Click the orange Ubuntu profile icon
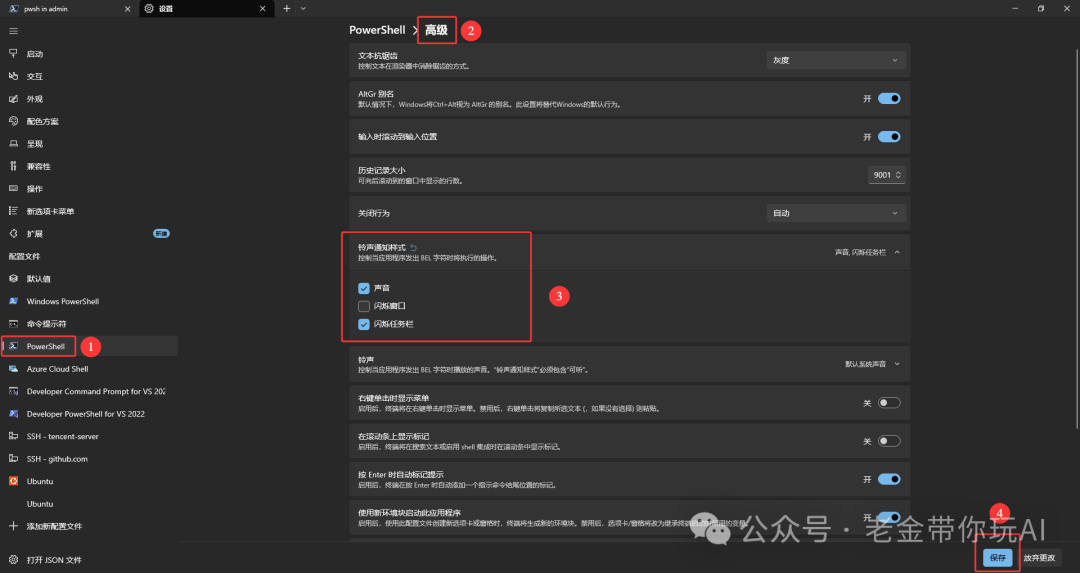This screenshot has width=1080, height=573. pyautogui.click(x=13, y=481)
